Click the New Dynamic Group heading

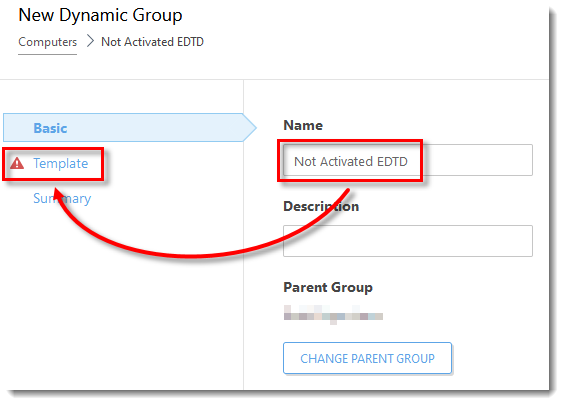pos(100,15)
